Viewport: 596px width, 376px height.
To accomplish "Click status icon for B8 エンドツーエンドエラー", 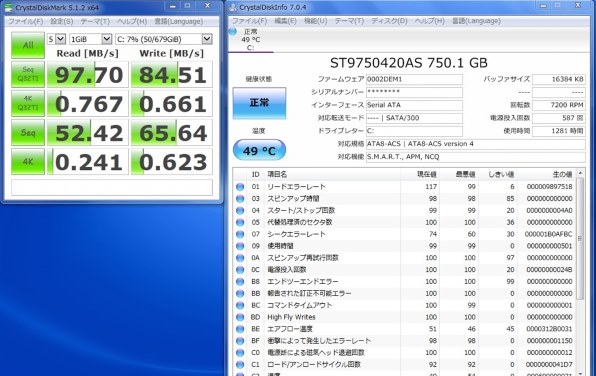I will [240, 282].
